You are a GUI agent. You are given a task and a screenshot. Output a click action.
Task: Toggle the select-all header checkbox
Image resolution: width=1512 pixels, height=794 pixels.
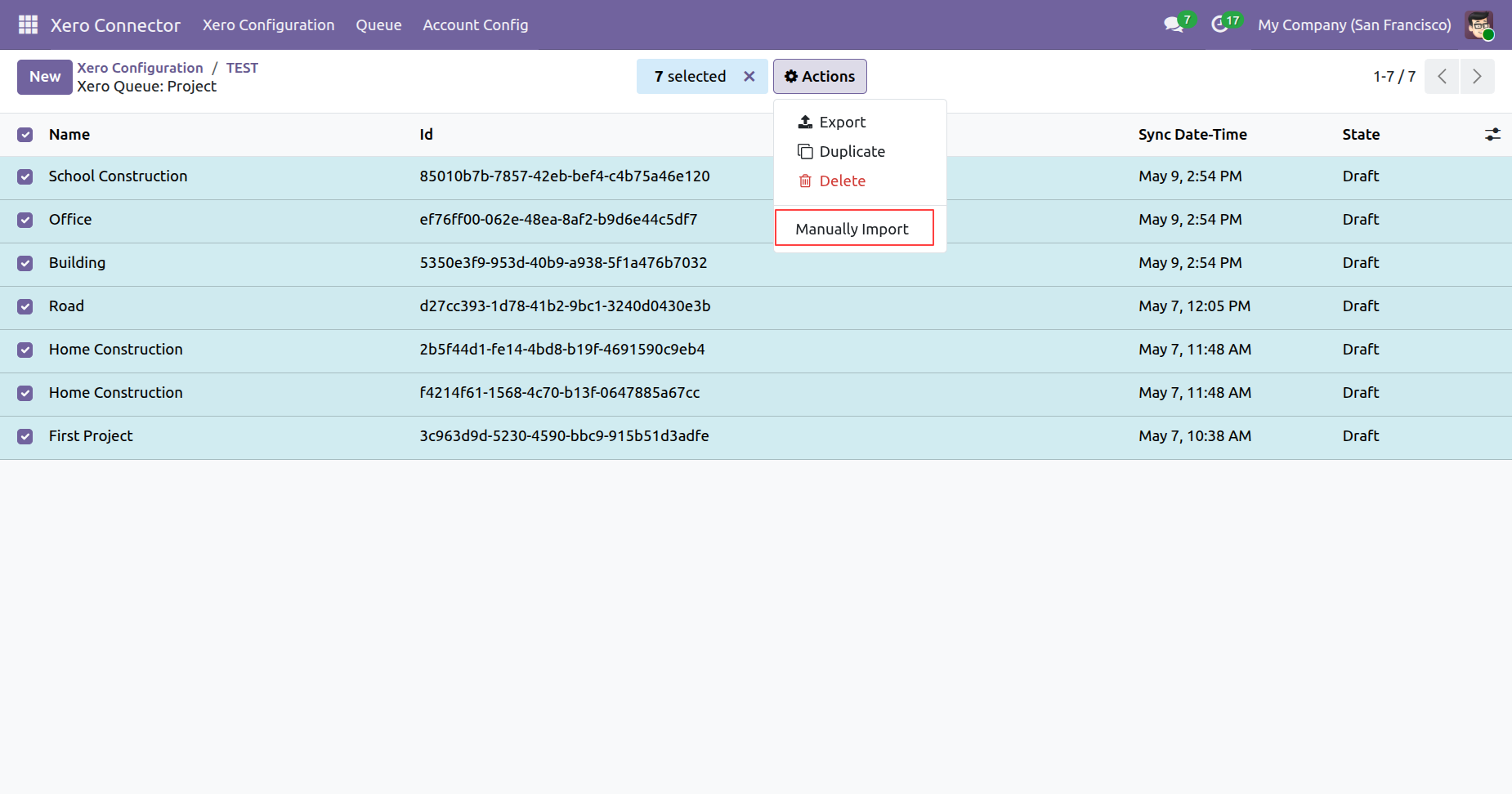[x=25, y=135]
